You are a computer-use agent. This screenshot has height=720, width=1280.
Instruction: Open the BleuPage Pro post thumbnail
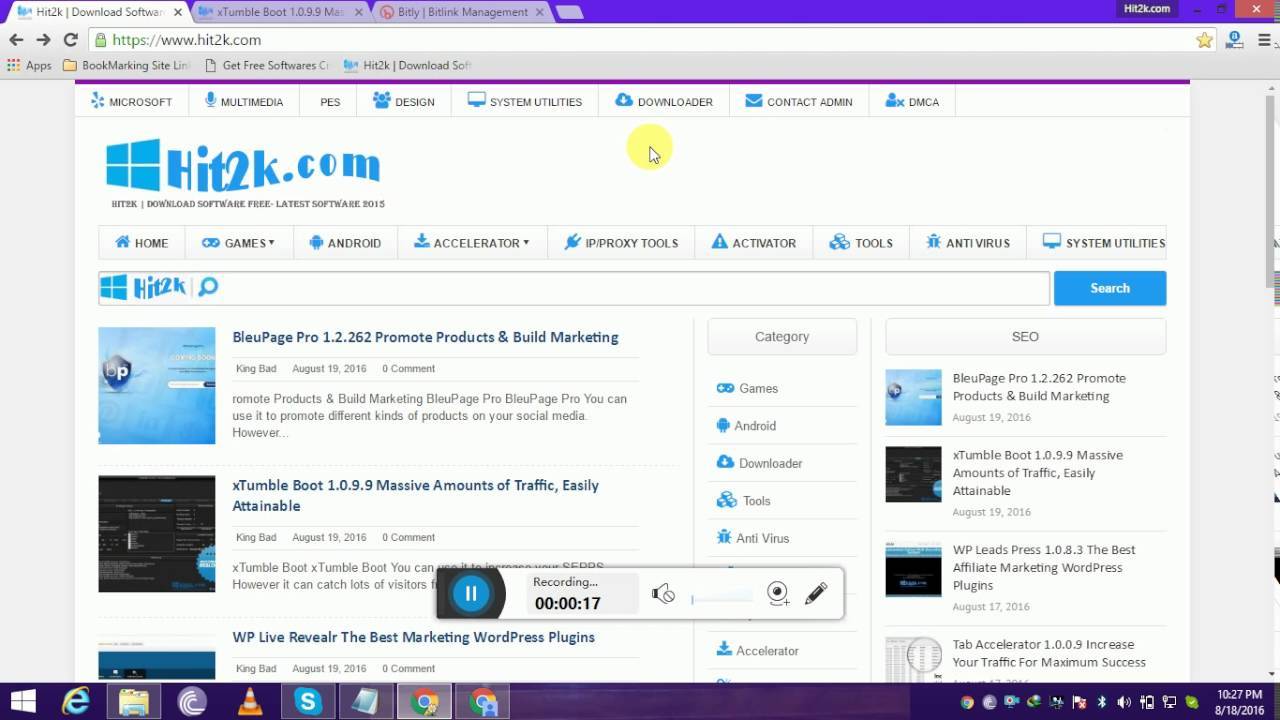click(157, 385)
